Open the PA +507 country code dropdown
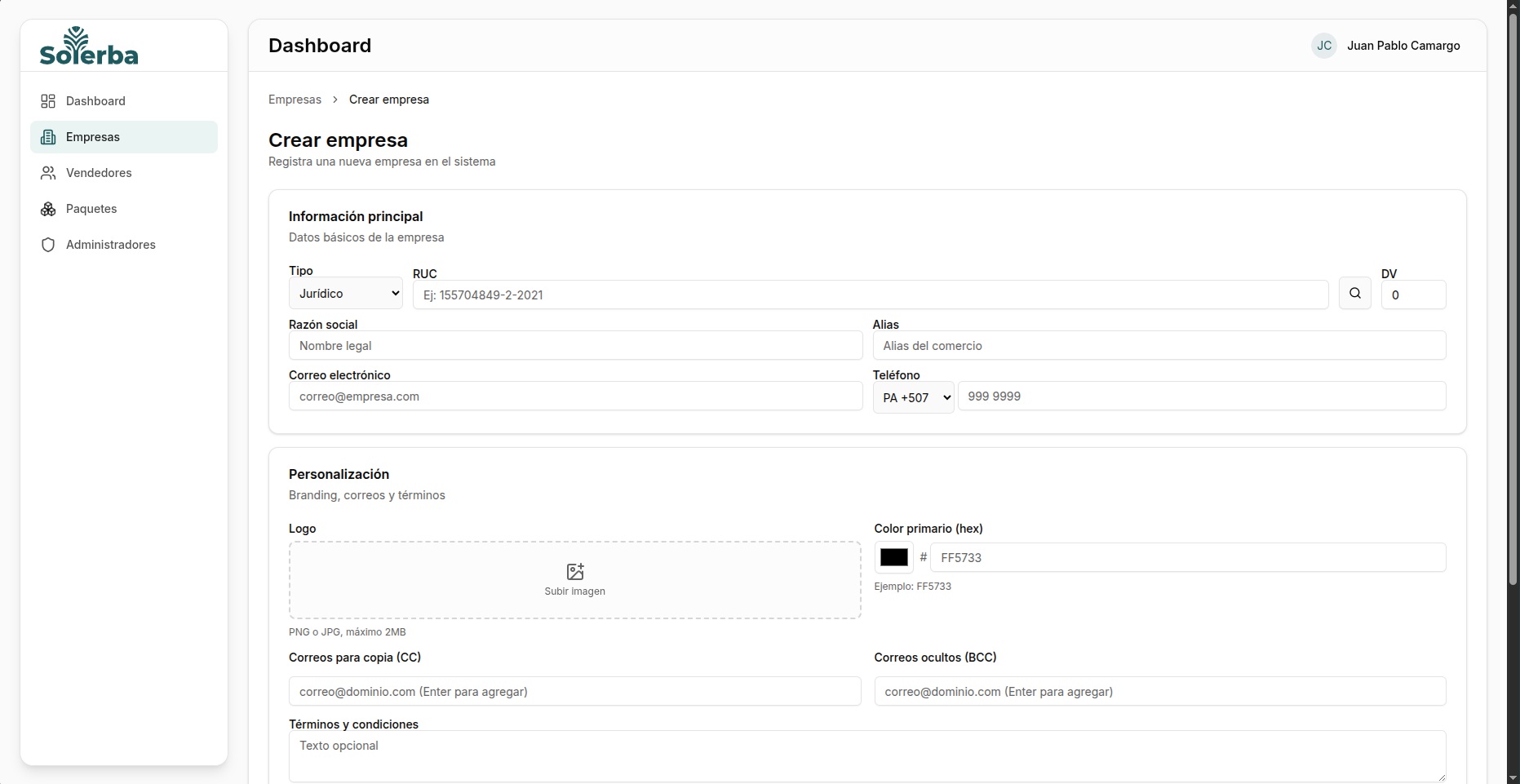The width and height of the screenshot is (1520, 784). click(913, 398)
